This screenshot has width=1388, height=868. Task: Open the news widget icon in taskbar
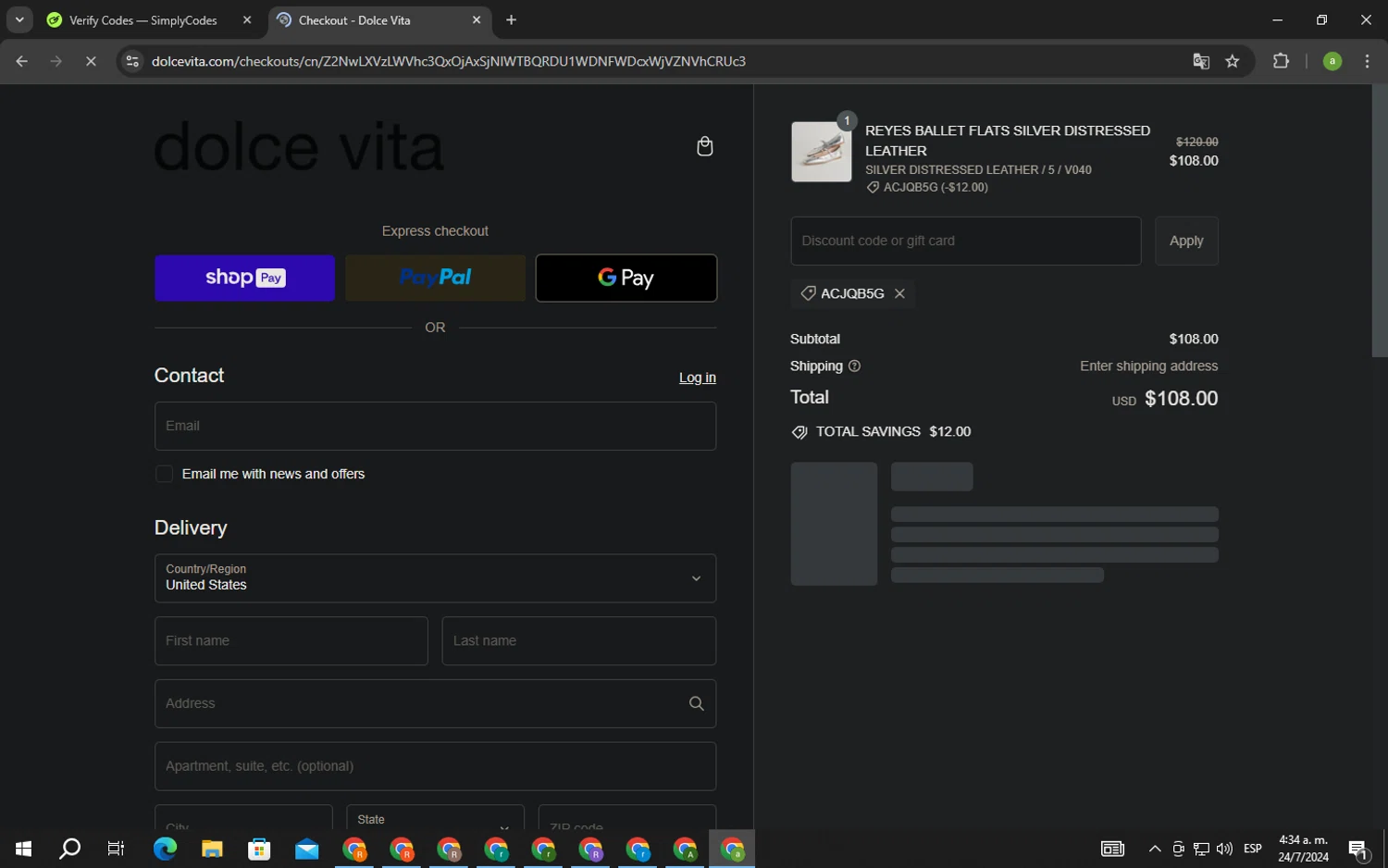(1112, 849)
